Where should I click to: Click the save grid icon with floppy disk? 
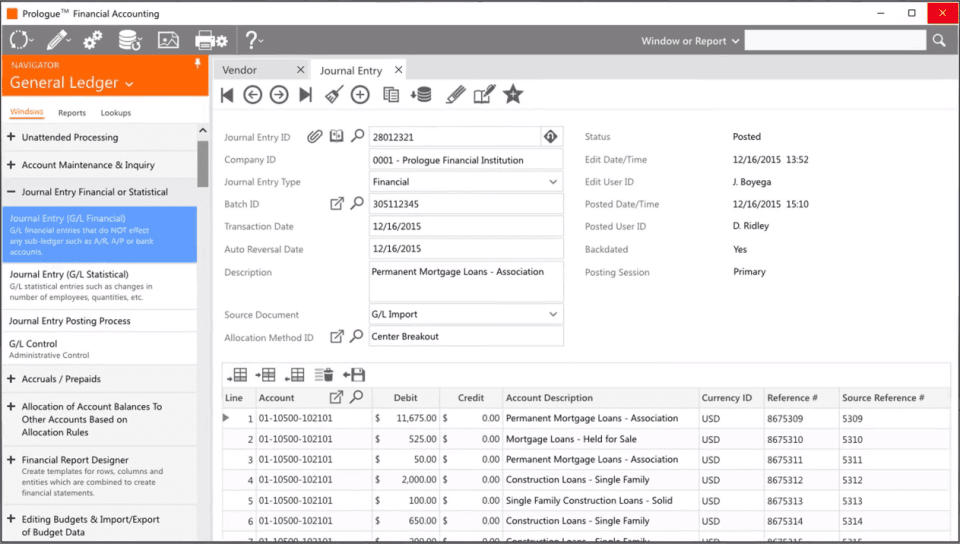(354, 375)
